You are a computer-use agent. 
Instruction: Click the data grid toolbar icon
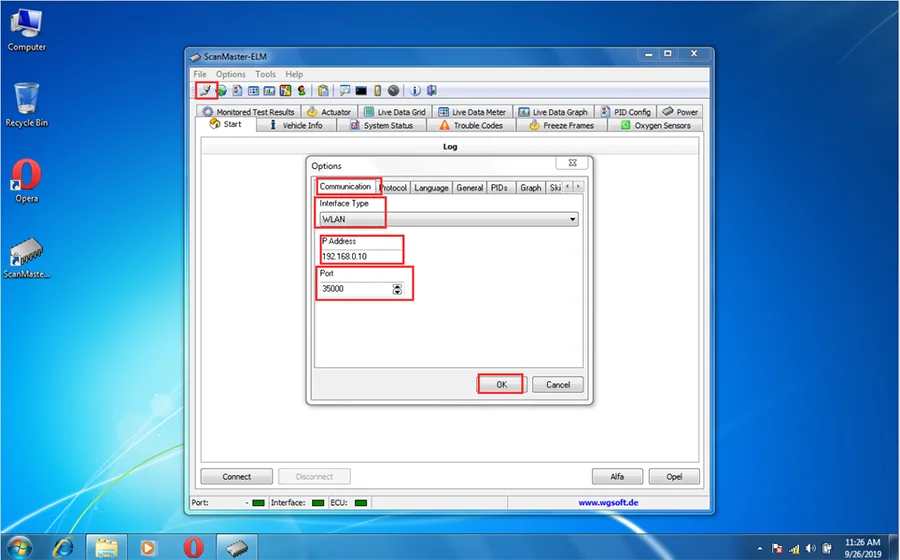(253, 91)
